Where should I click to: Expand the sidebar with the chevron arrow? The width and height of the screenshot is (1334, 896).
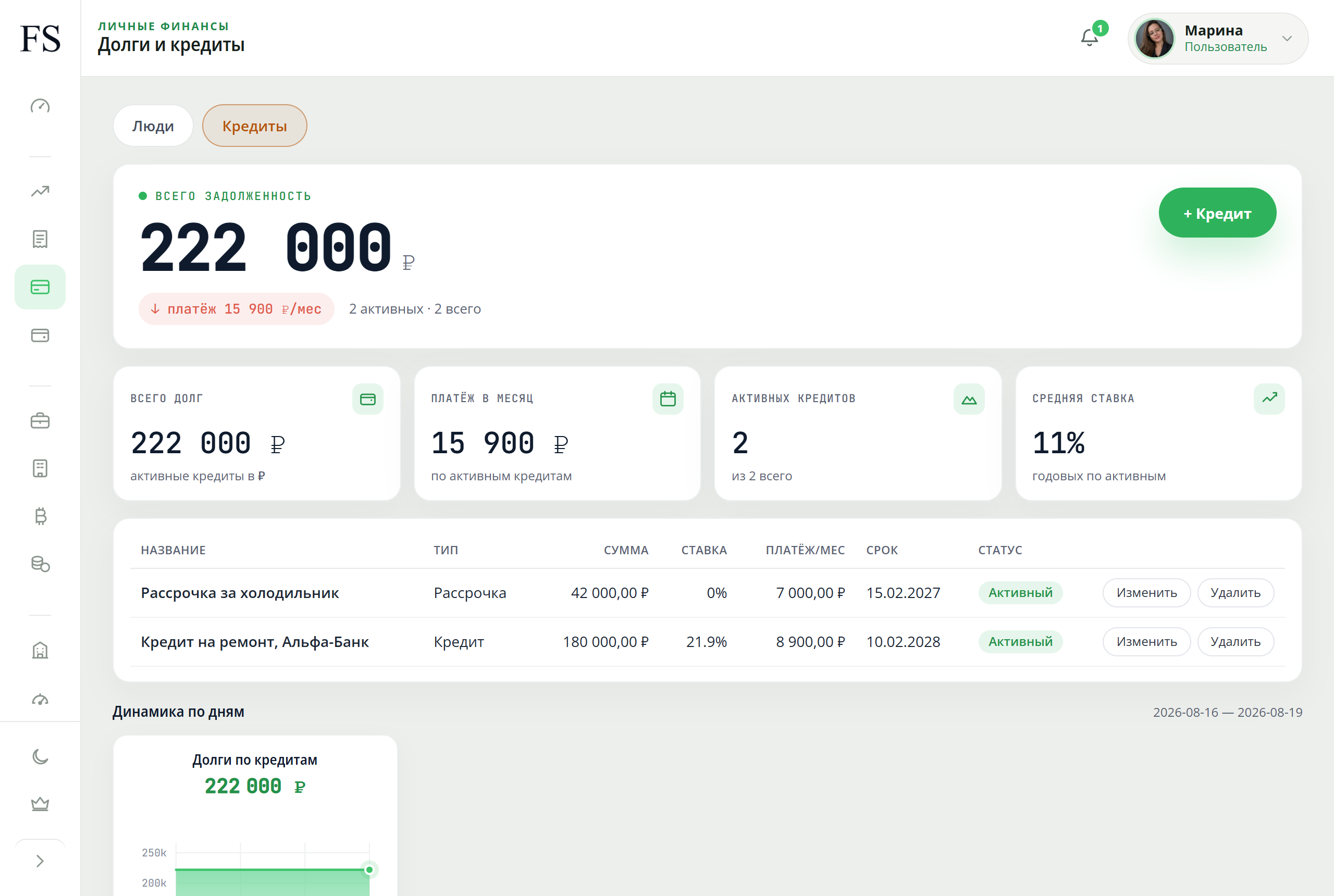(40, 861)
